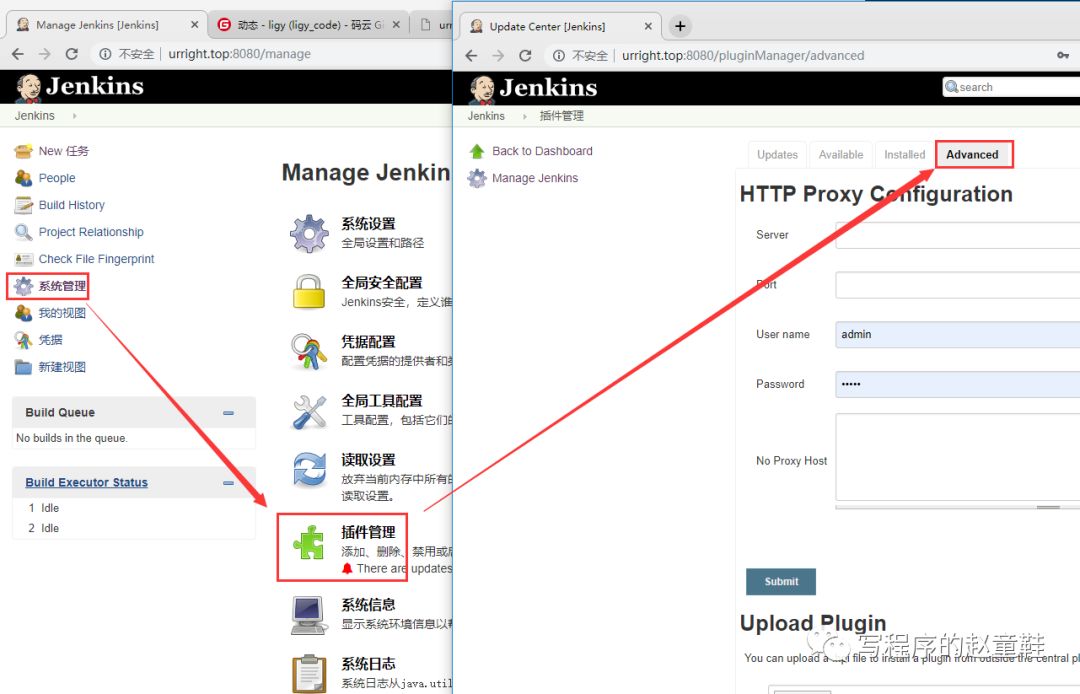The height and width of the screenshot is (694, 1080).
Task: Collapse the Build Executor Status panel
Action: click(x=228, y=483)
